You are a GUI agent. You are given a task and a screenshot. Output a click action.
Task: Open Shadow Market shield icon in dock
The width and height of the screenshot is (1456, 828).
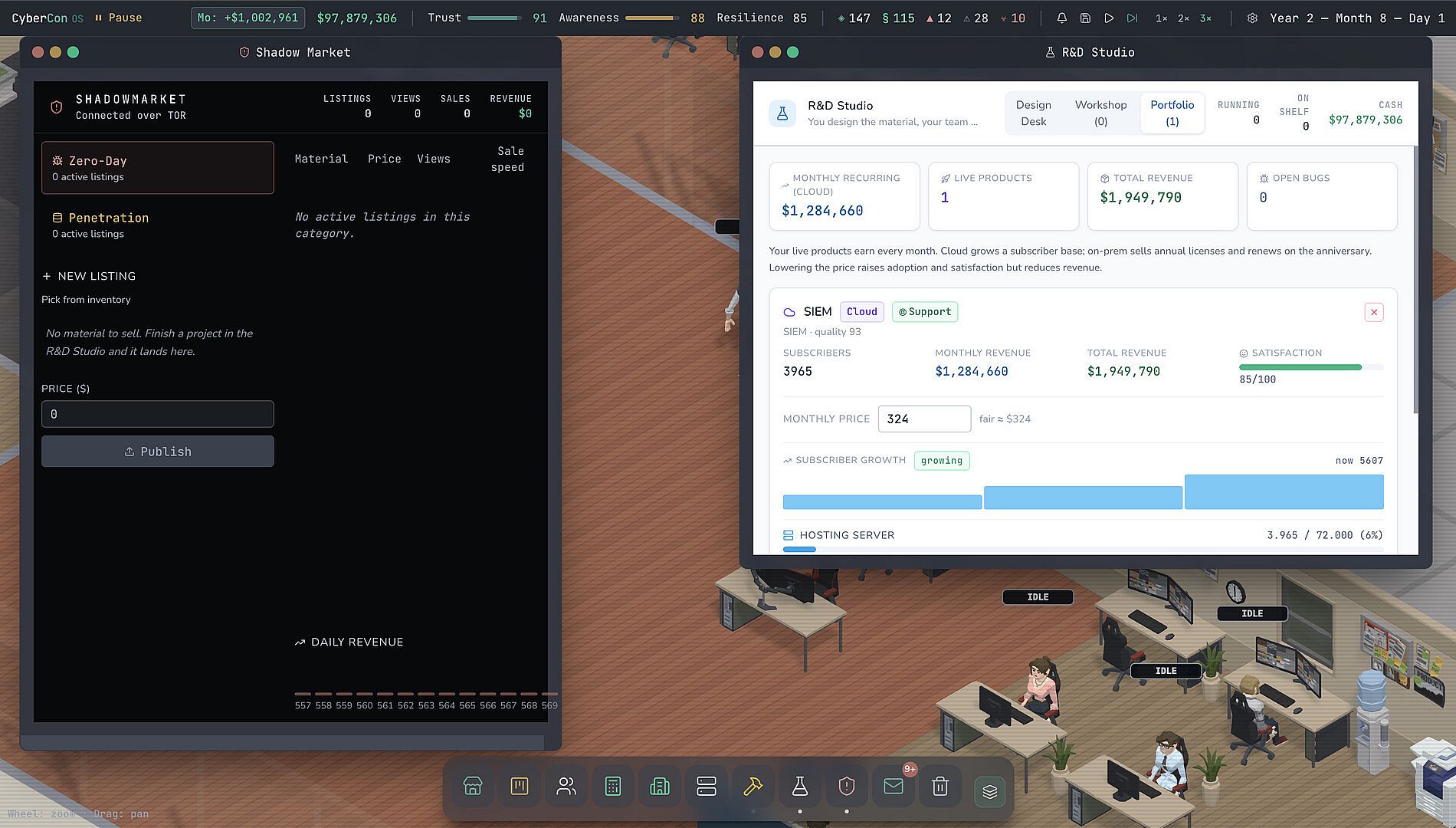point(847,787)
